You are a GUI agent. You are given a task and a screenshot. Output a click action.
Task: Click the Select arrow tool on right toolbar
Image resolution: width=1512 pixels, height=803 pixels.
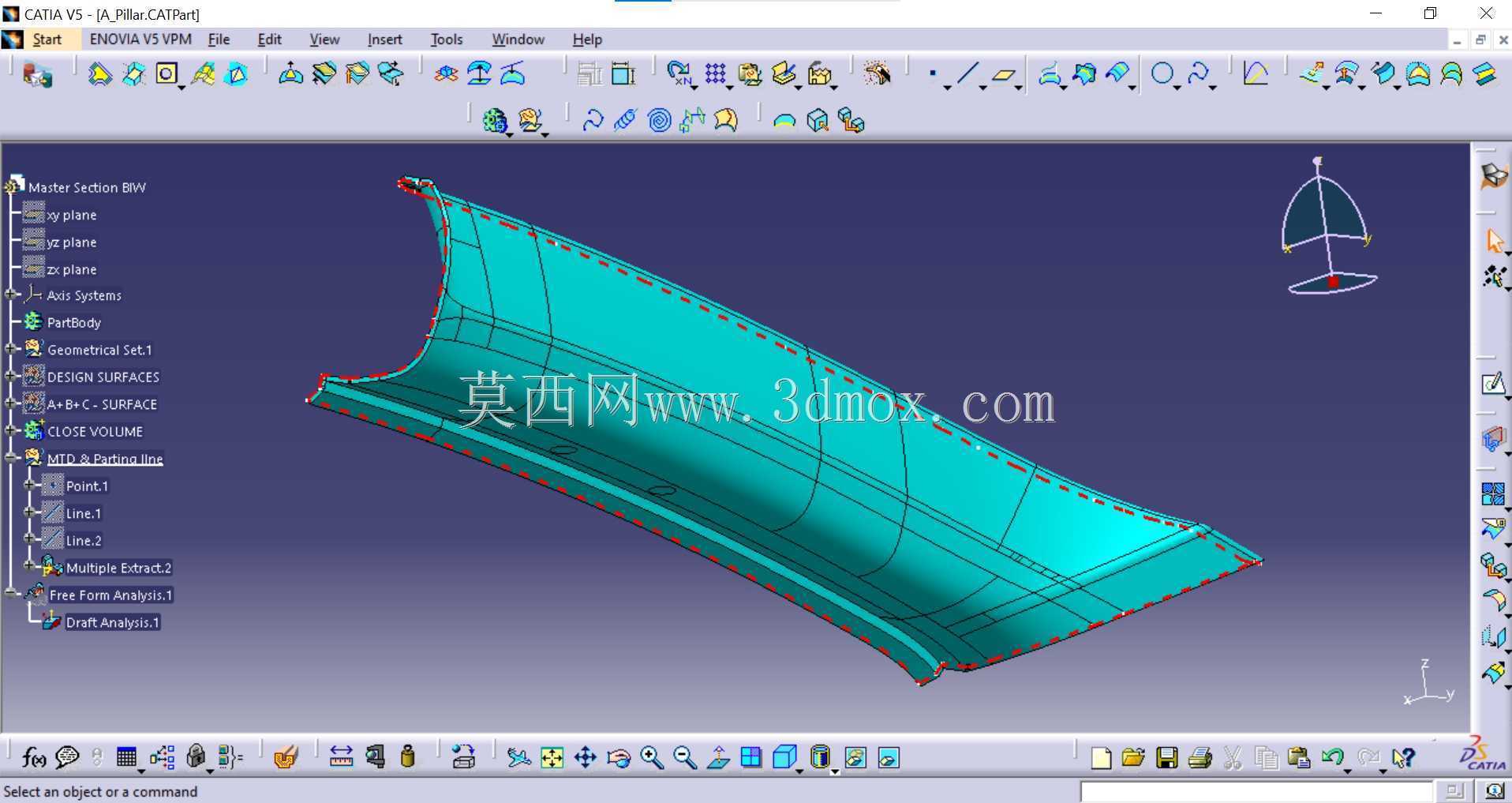coord(1494,241)
